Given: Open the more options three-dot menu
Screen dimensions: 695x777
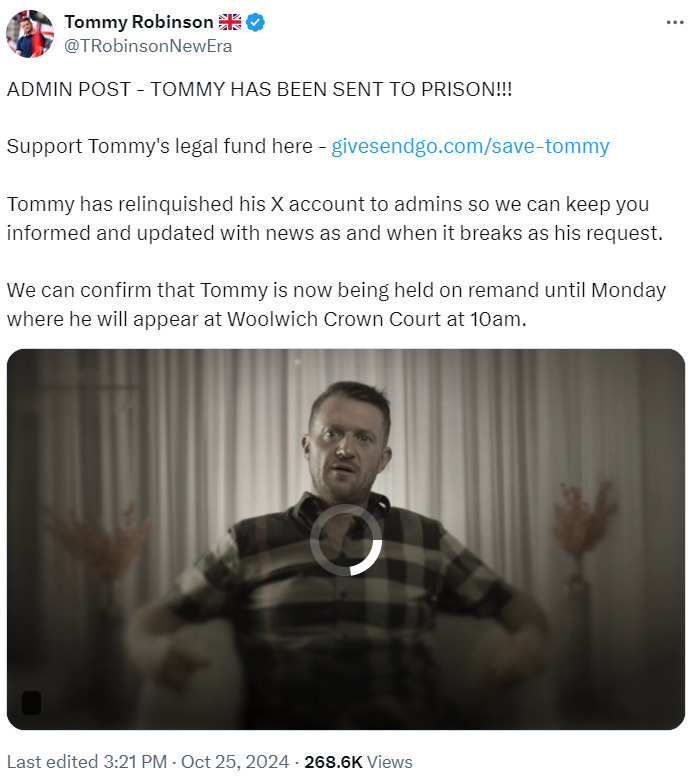Looking at the screenshot, I should click(x=675, y=22).
